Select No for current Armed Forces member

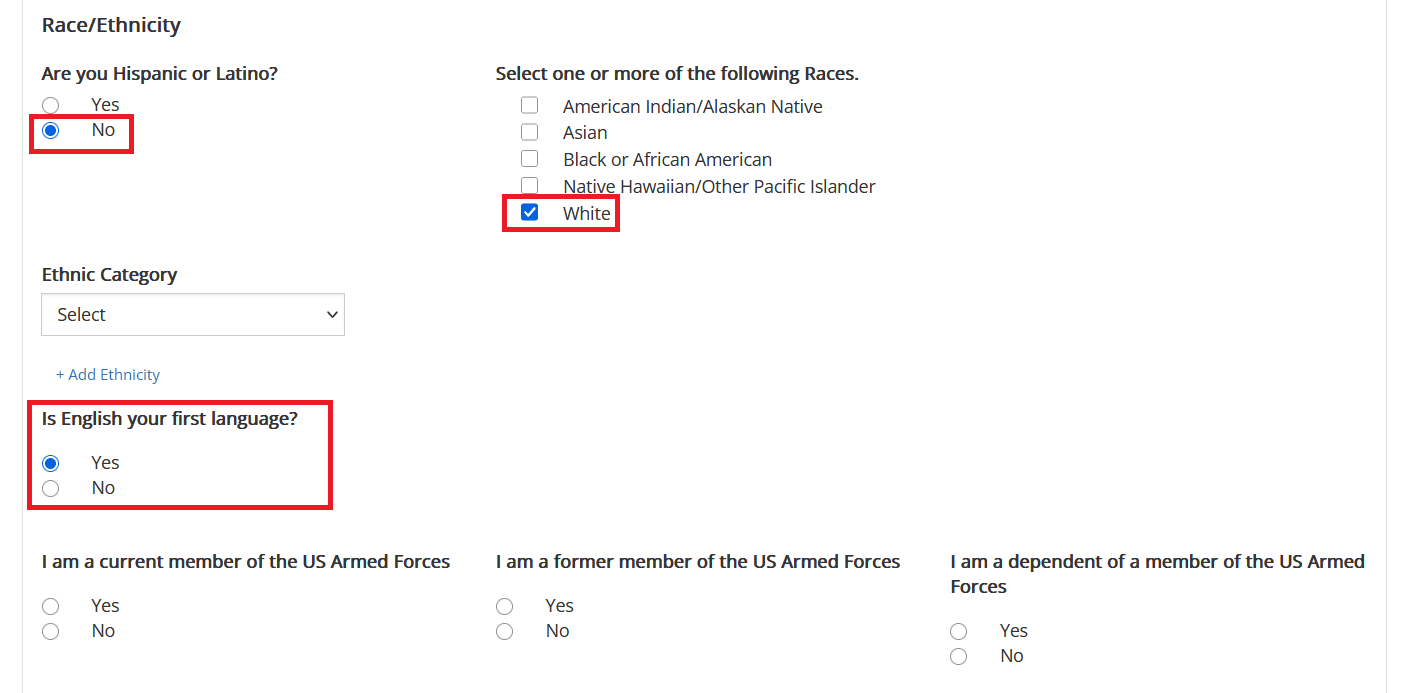tap(51, 631)
